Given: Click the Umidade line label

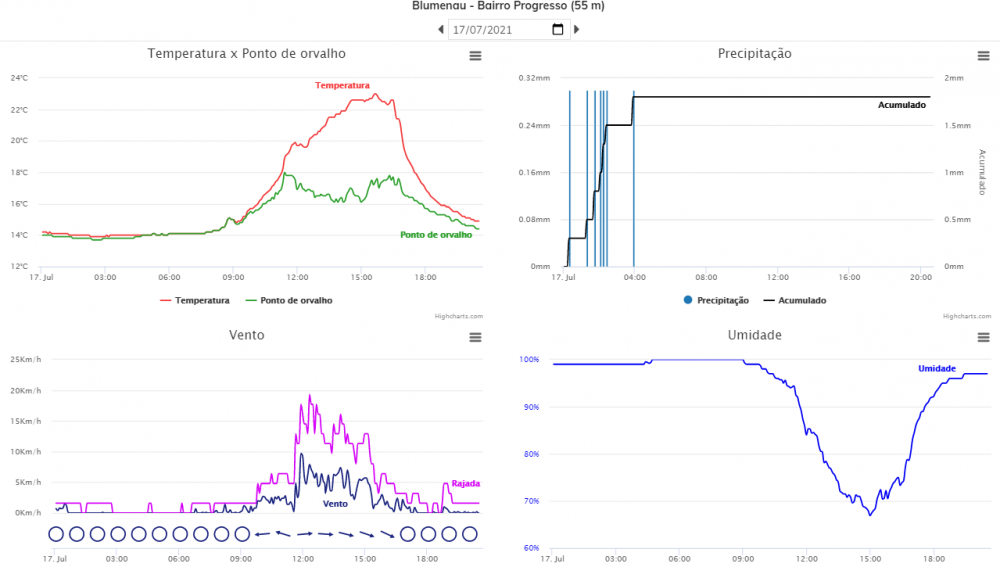Looking at the screenshot, I should point(936,369).
